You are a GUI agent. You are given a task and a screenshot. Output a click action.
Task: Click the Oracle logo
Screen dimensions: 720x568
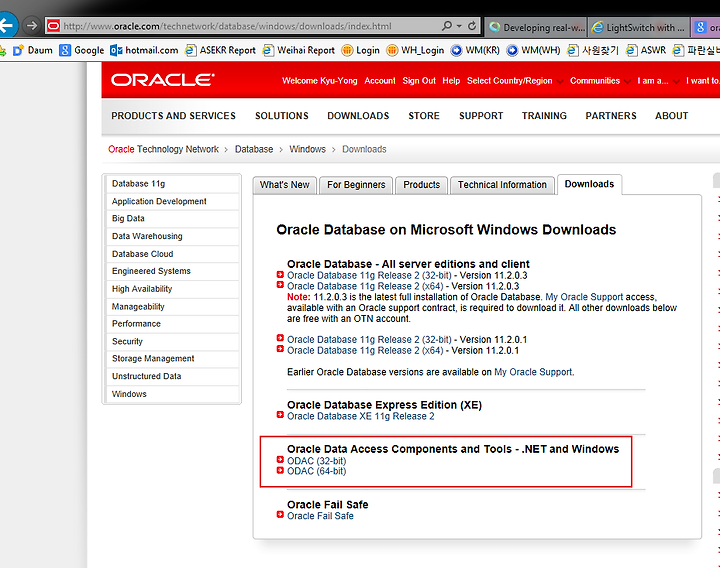point(162,80)
